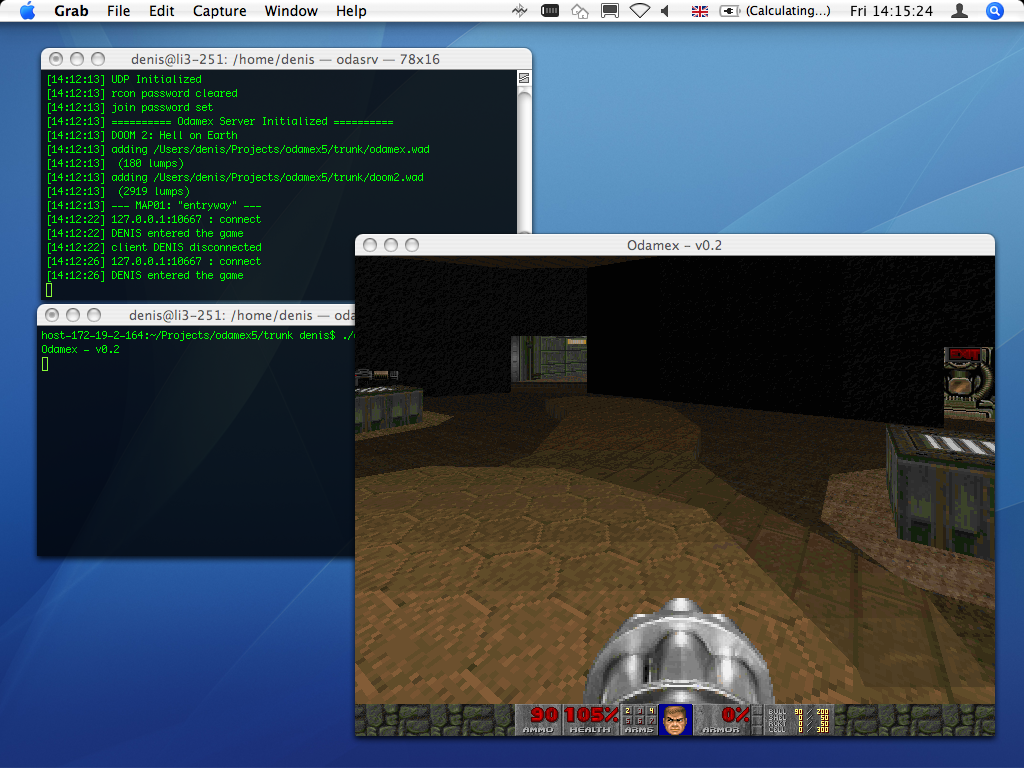Screen dimensions: 1024x768
Task: Click the displays menu bar icon
Action: tap(610, 11)
